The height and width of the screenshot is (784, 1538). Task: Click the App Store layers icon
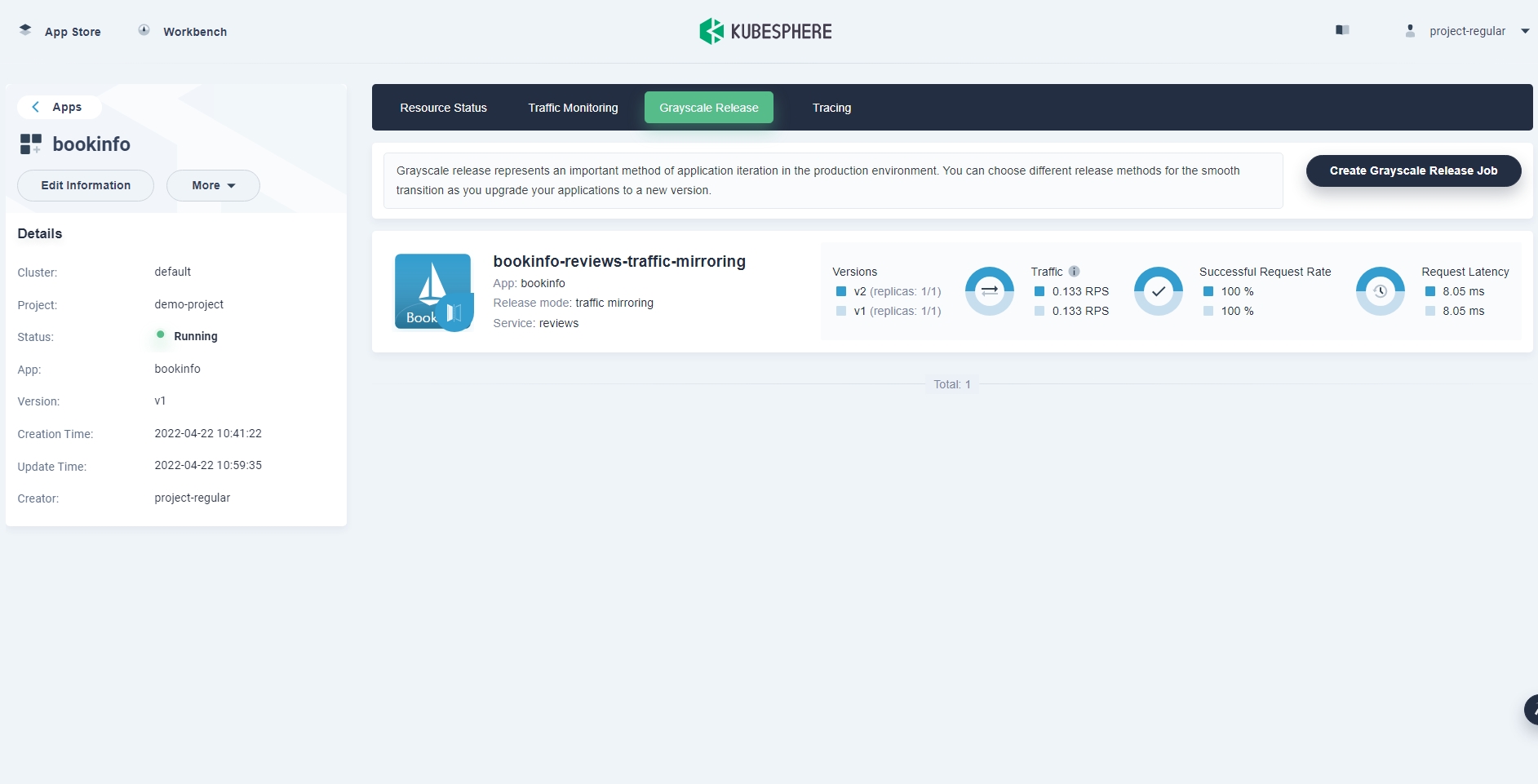tap(25, 30)
